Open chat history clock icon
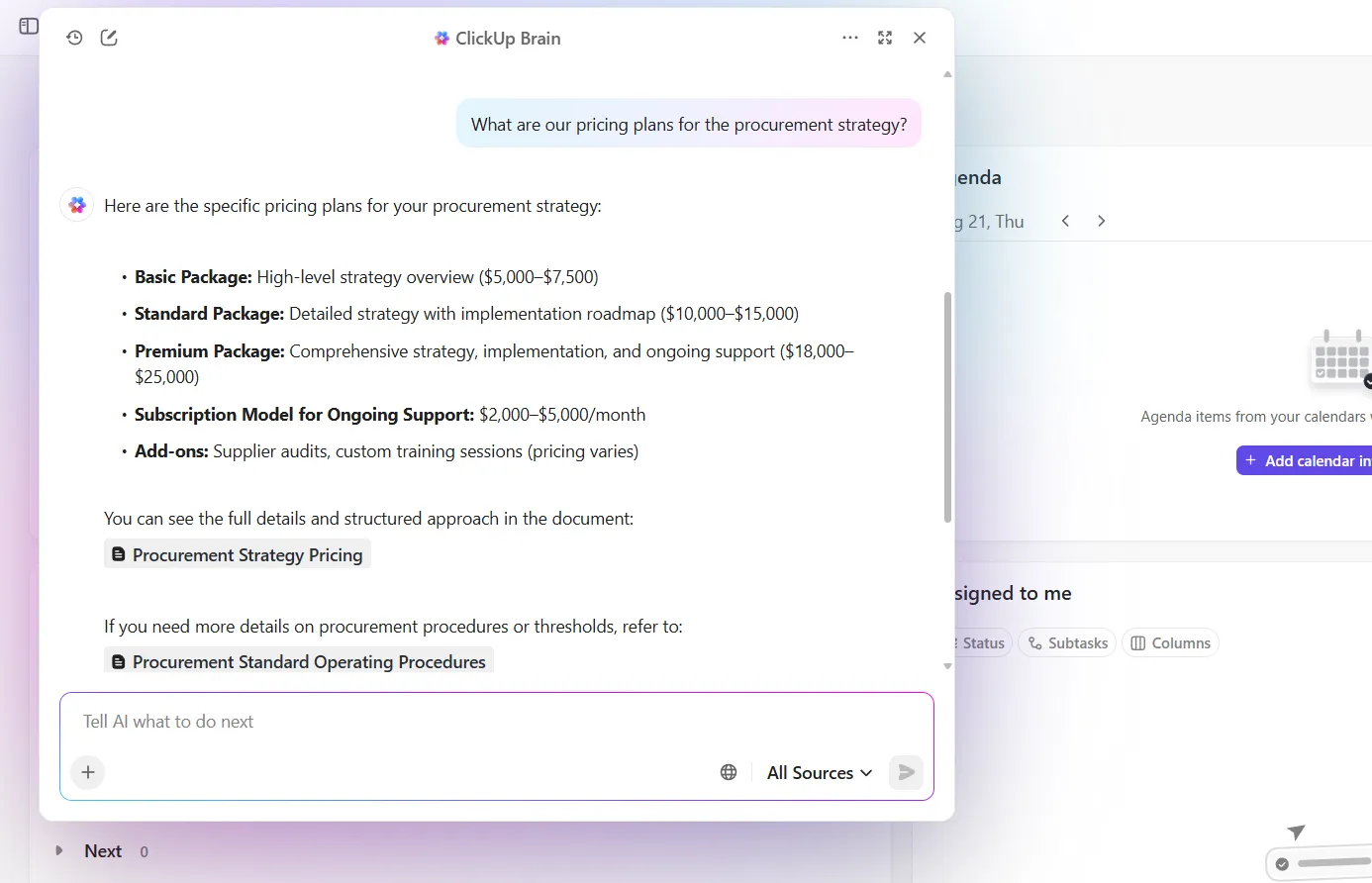The height and width of the screenshot is (883, 1372). (74, 38)
